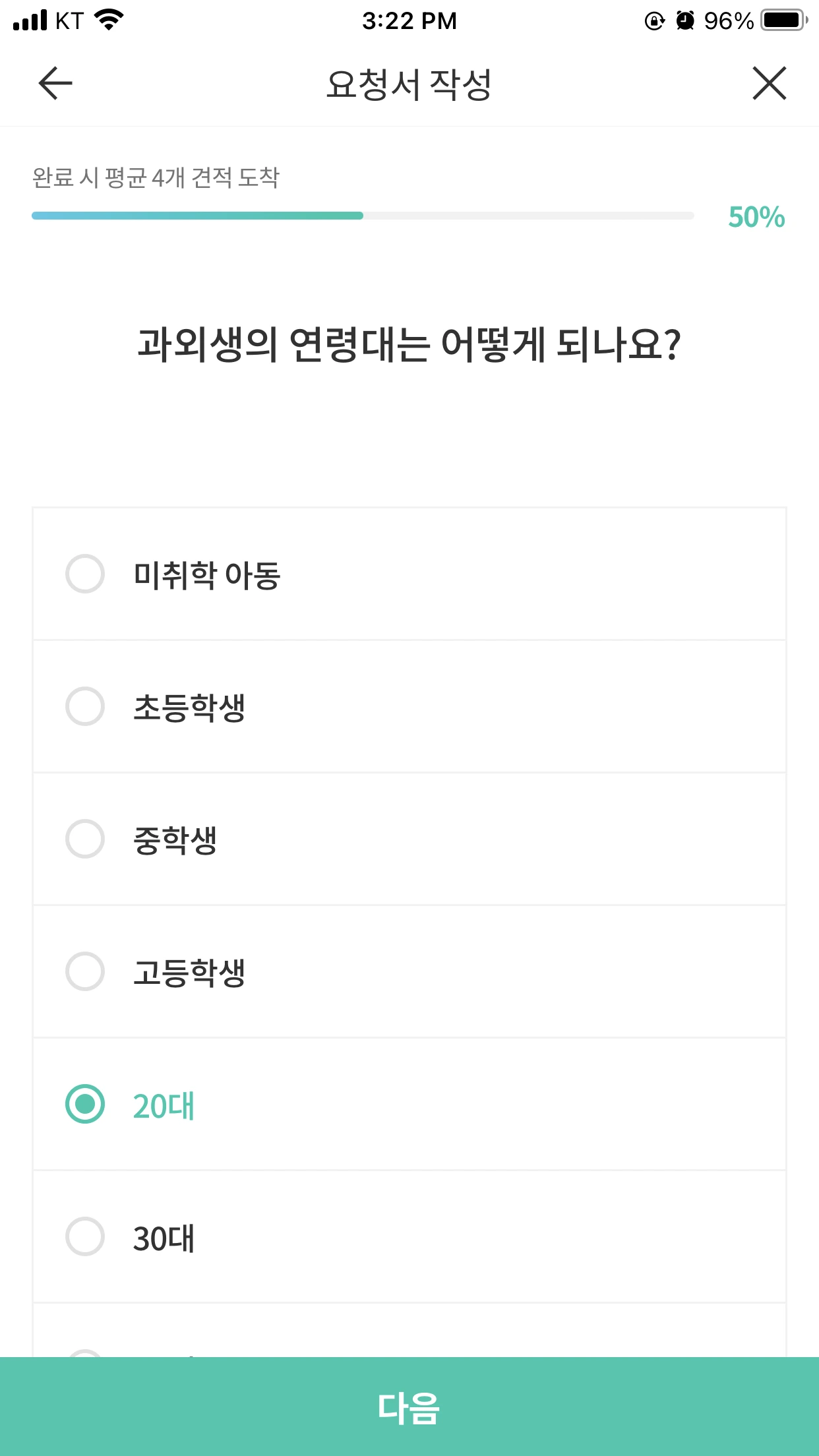The width and height of the screenshot is (819, 1456).
Task: Tap the cellular signal bars icon
Action: pos(30,20)
